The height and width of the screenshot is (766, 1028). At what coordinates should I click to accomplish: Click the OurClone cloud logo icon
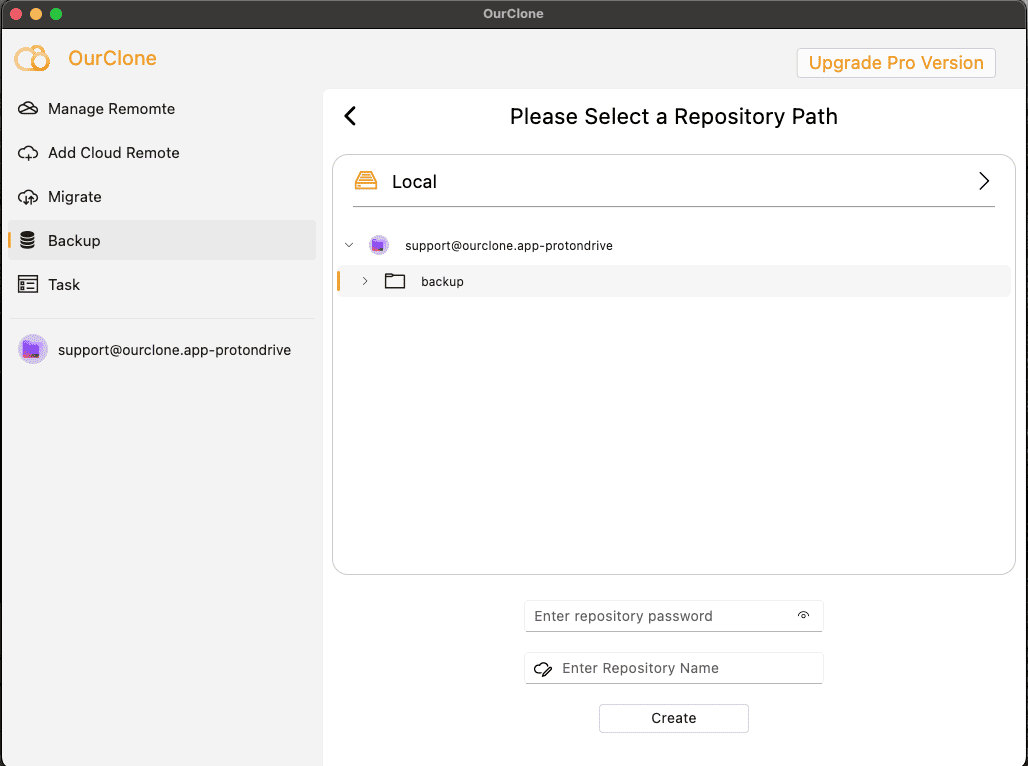(x=32, y=58)
